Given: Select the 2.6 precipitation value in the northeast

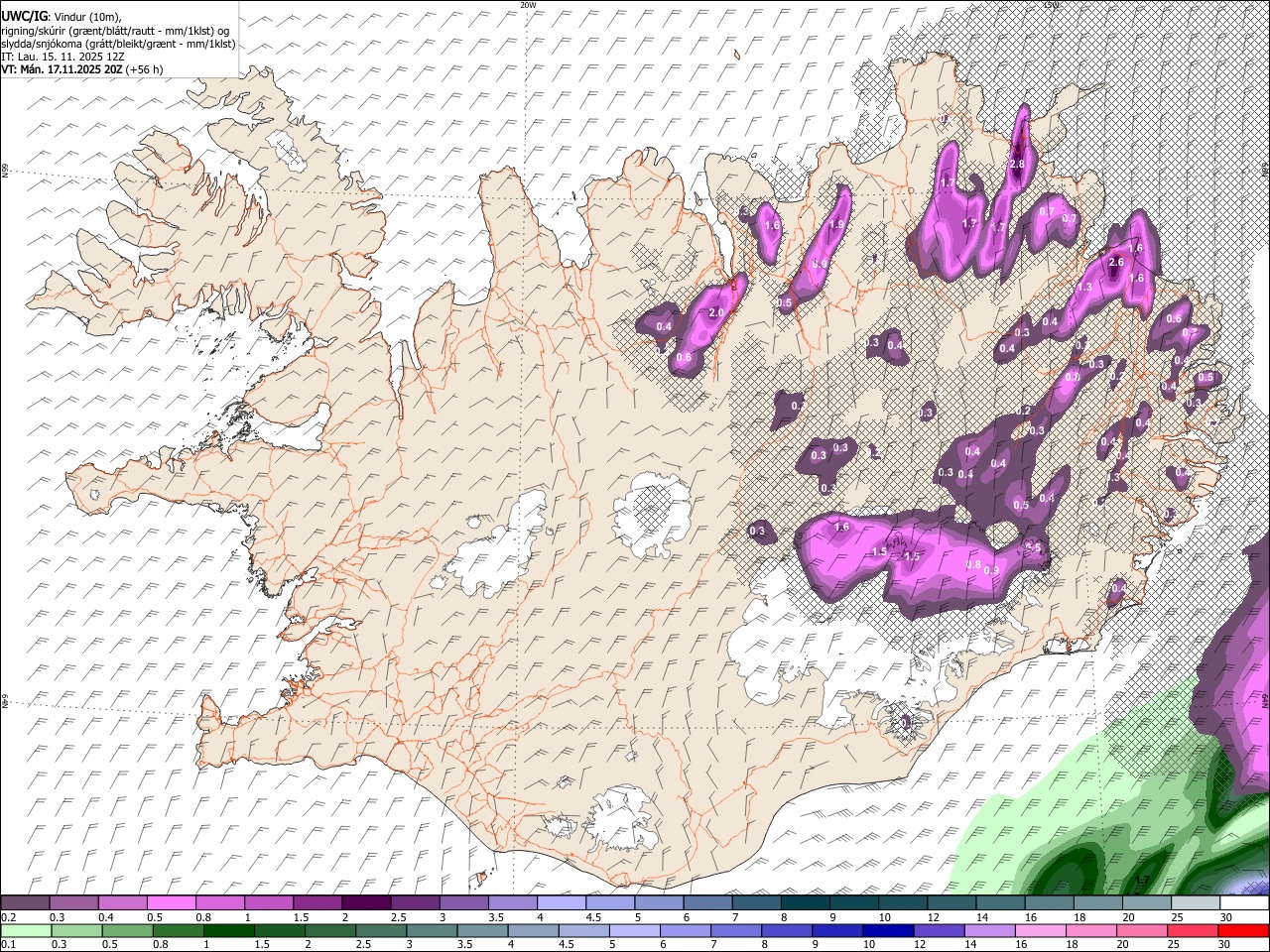Looking at the screenshot, I should coord(1115,262).
